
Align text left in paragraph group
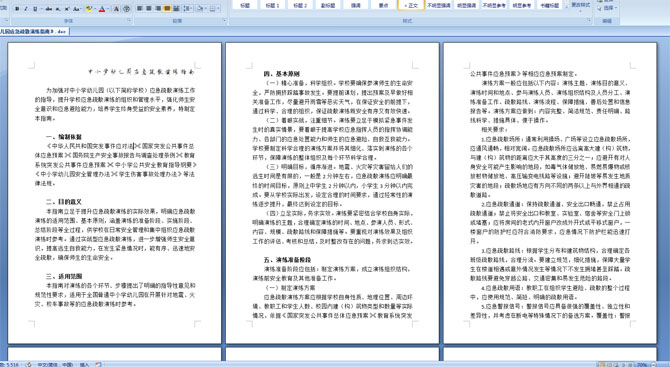click(140, 9)
